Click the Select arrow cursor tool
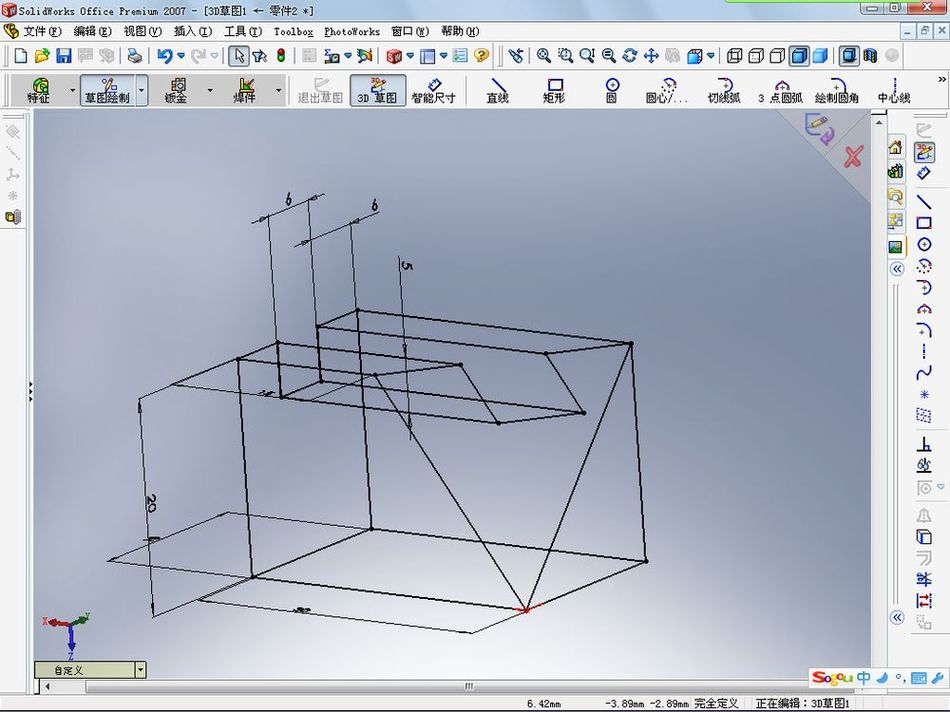Image resolution: width=950 pixels, height=712 pixels. pos(239,56)
